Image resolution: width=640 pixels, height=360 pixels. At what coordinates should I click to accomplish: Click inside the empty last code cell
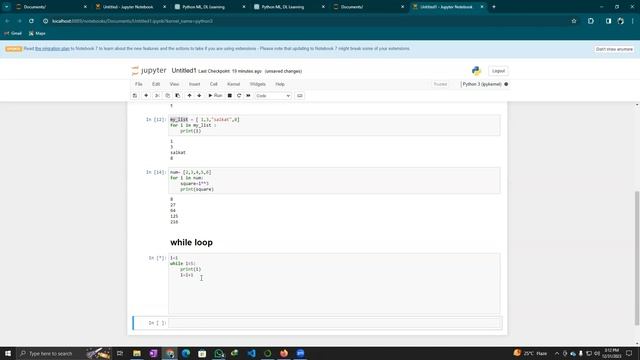pyautogui.click(x=334, y=323)
